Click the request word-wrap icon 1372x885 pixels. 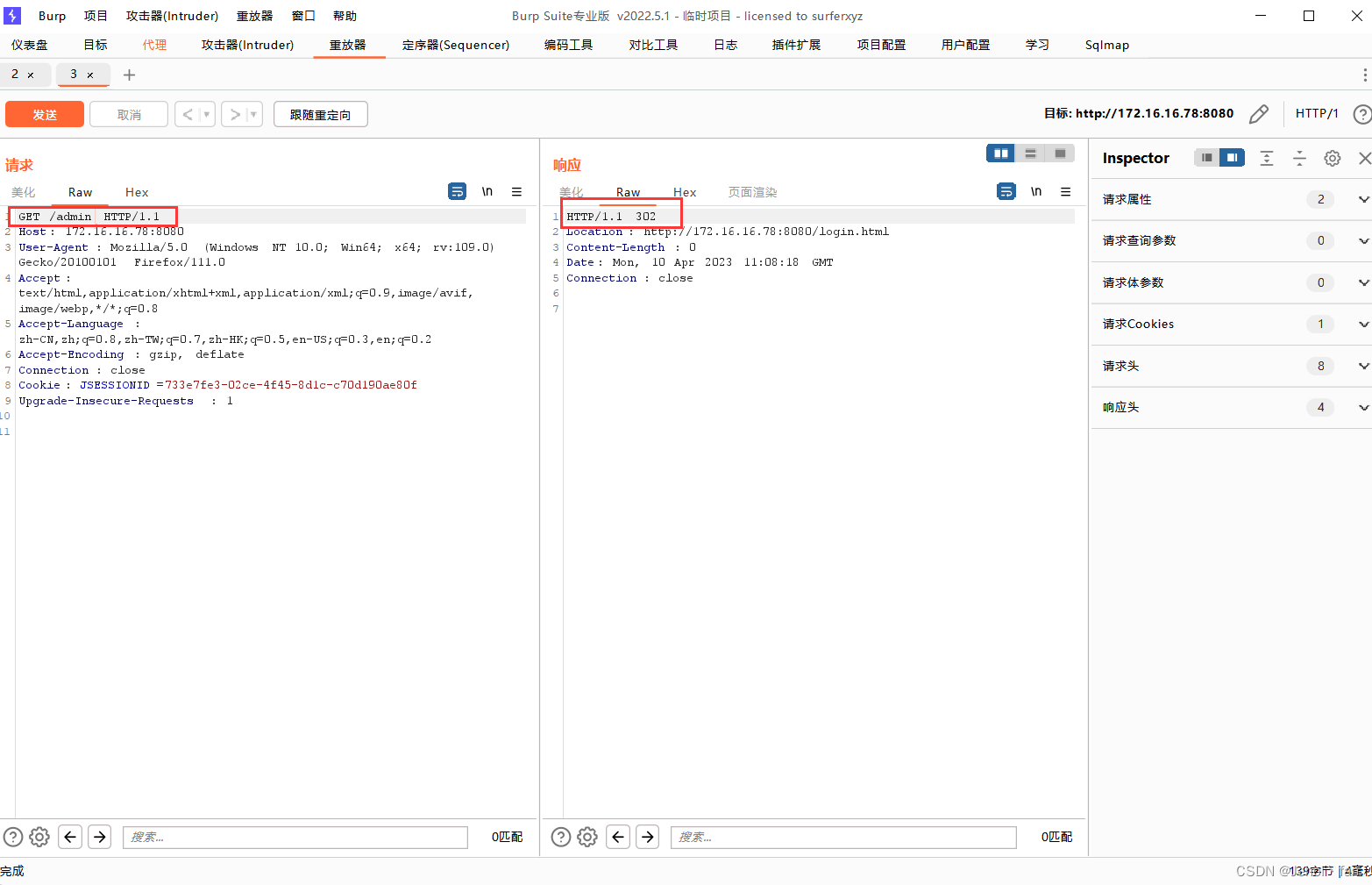click(458, 191)
